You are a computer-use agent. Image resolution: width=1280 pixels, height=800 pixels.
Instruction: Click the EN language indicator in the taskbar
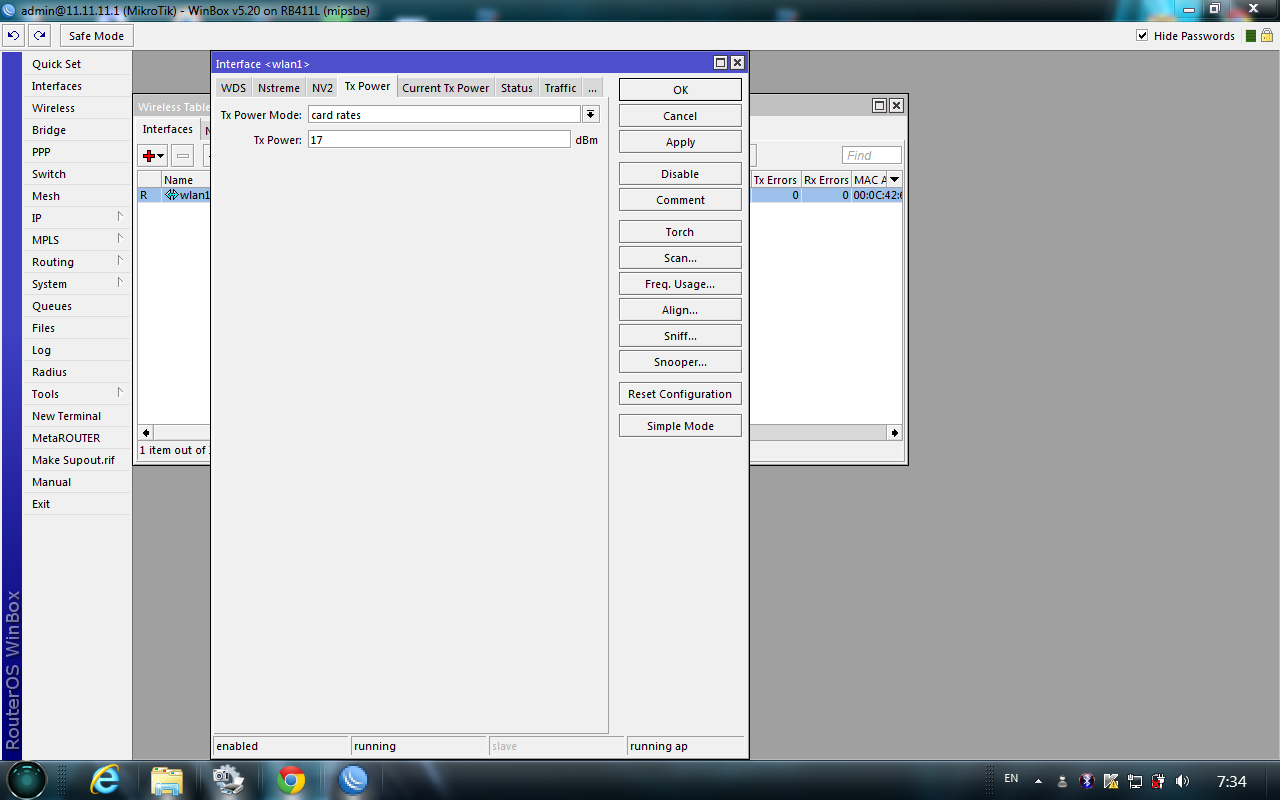click(1011, 778)
